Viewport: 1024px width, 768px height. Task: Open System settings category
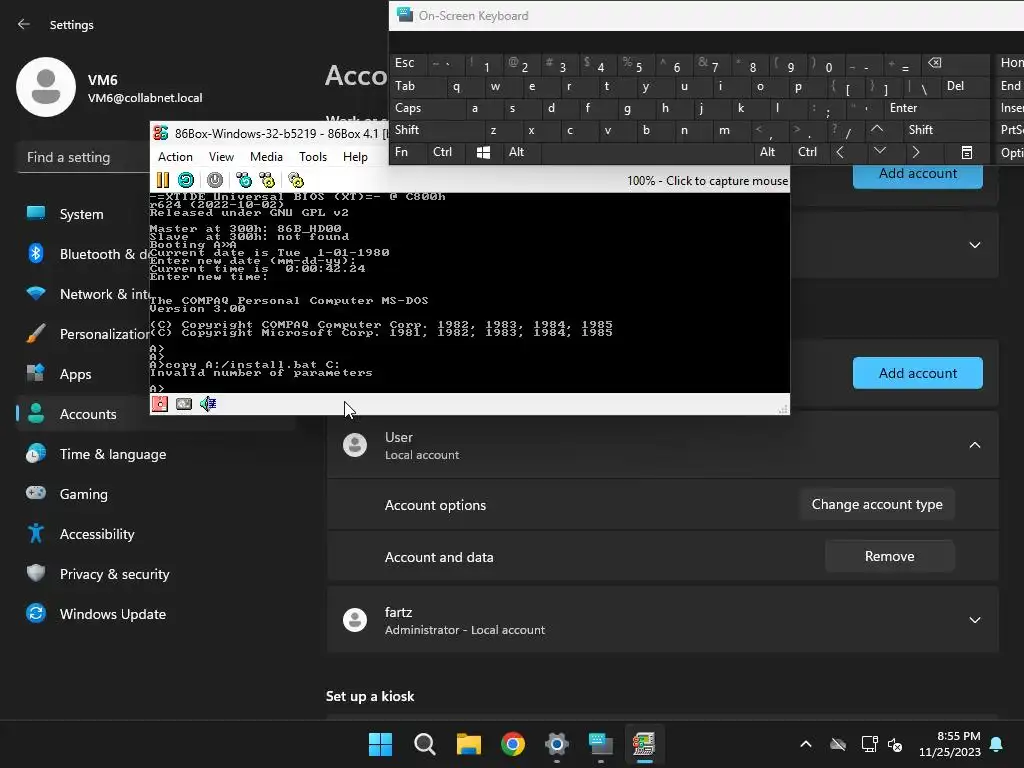point(82,214)
